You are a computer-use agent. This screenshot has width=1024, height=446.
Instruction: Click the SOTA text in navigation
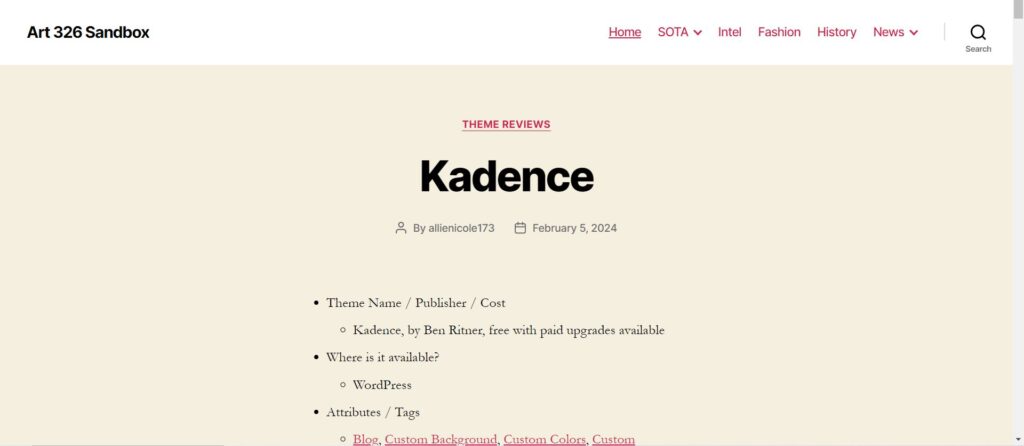pos(672,32)
